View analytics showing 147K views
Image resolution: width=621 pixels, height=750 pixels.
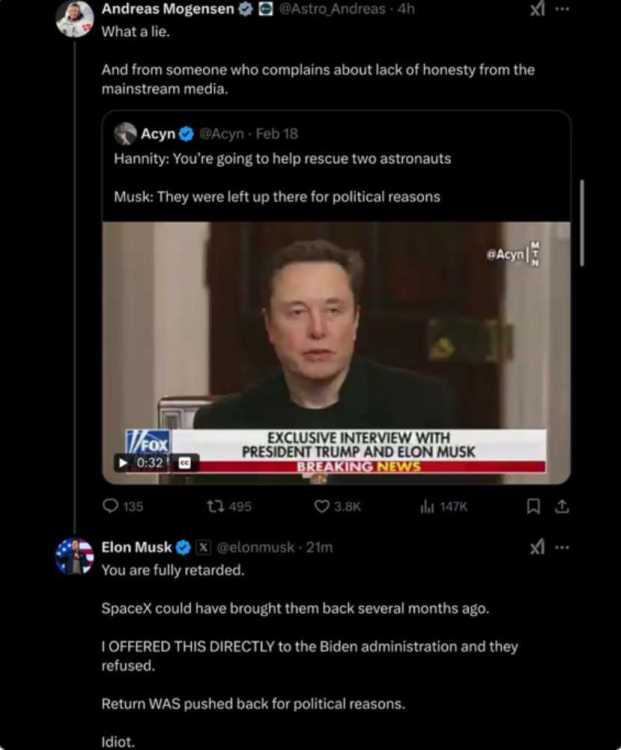click(429, 507)
